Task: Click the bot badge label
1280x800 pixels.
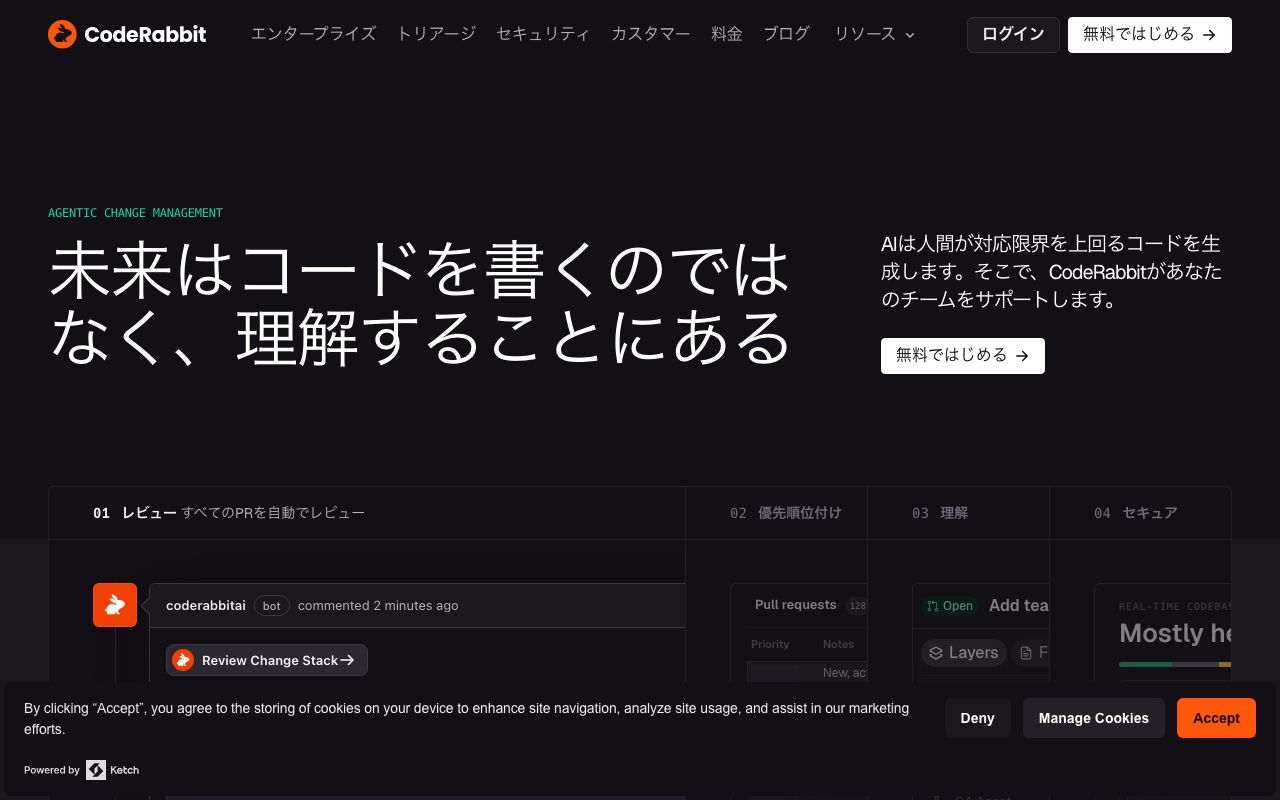Action: pos(272,606)
